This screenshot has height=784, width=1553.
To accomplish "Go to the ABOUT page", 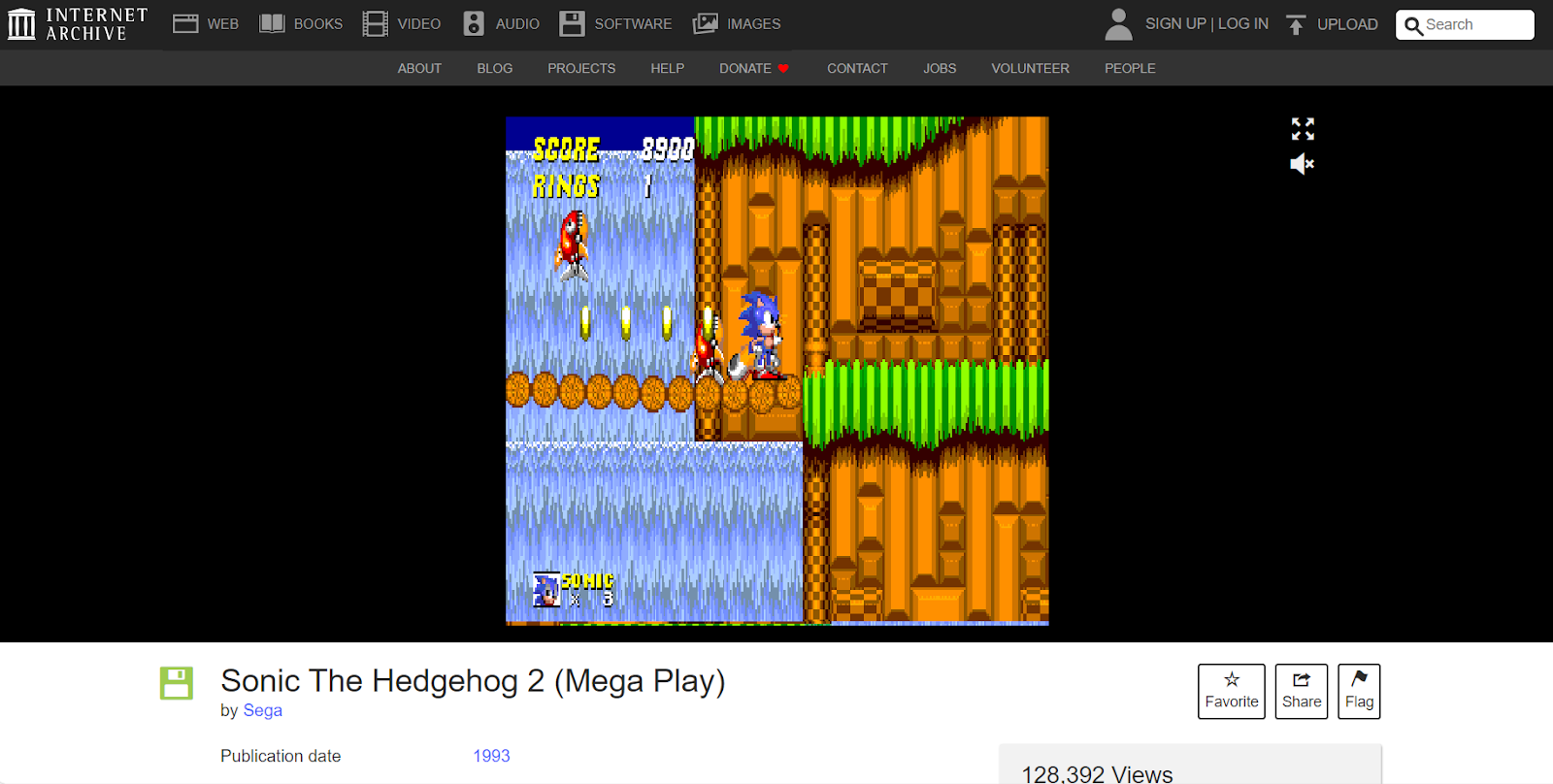I will click(x=419, y=68).
